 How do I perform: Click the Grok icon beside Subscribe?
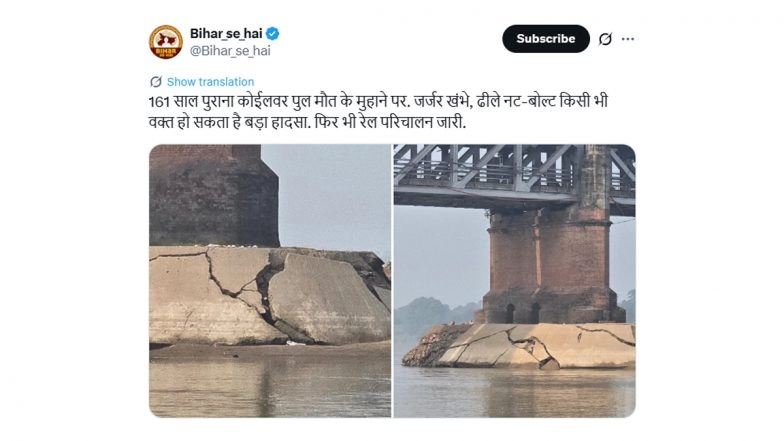[x=604, y=39]
